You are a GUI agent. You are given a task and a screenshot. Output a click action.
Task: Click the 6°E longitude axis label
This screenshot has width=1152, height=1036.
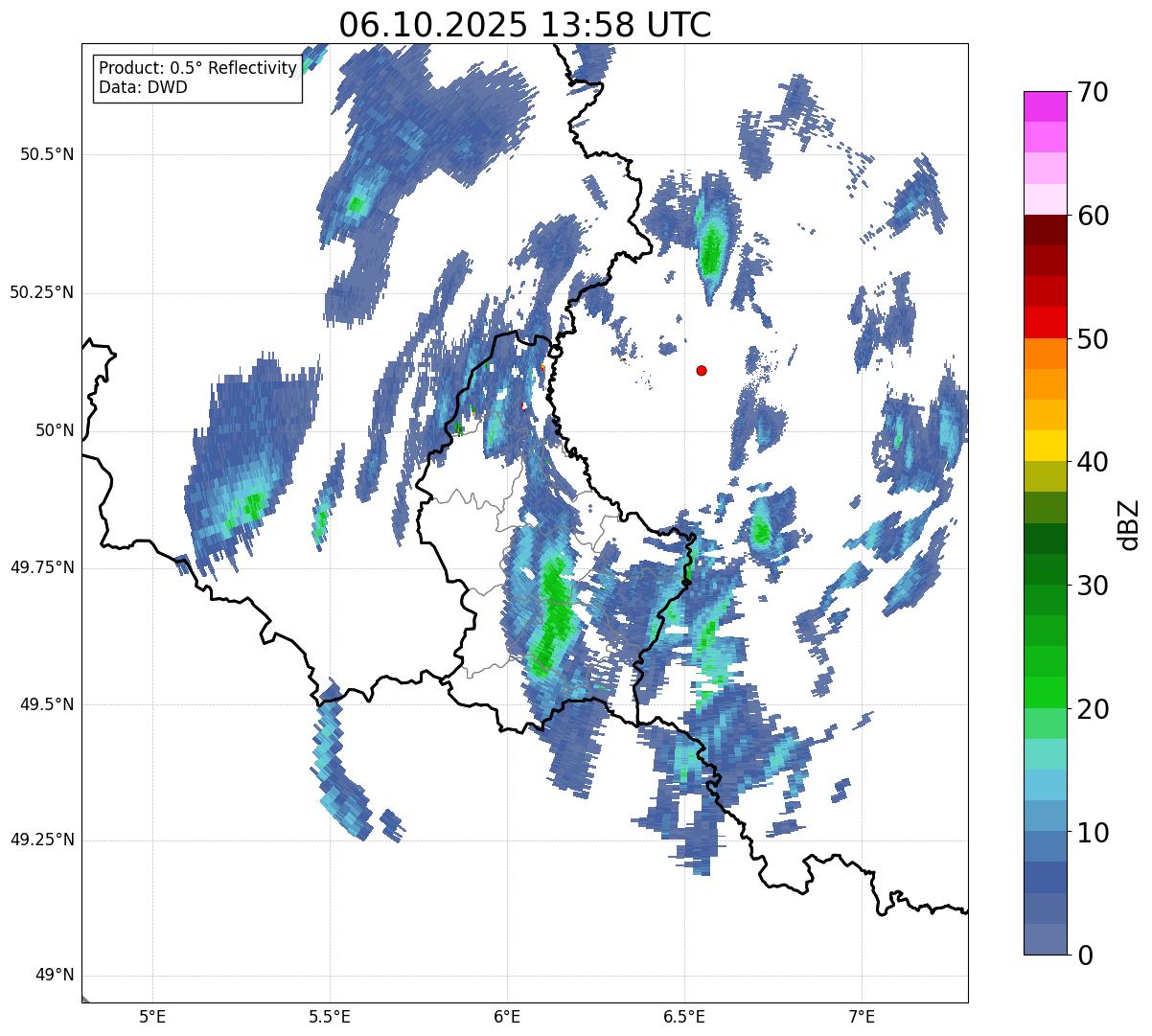[507, 1016]
